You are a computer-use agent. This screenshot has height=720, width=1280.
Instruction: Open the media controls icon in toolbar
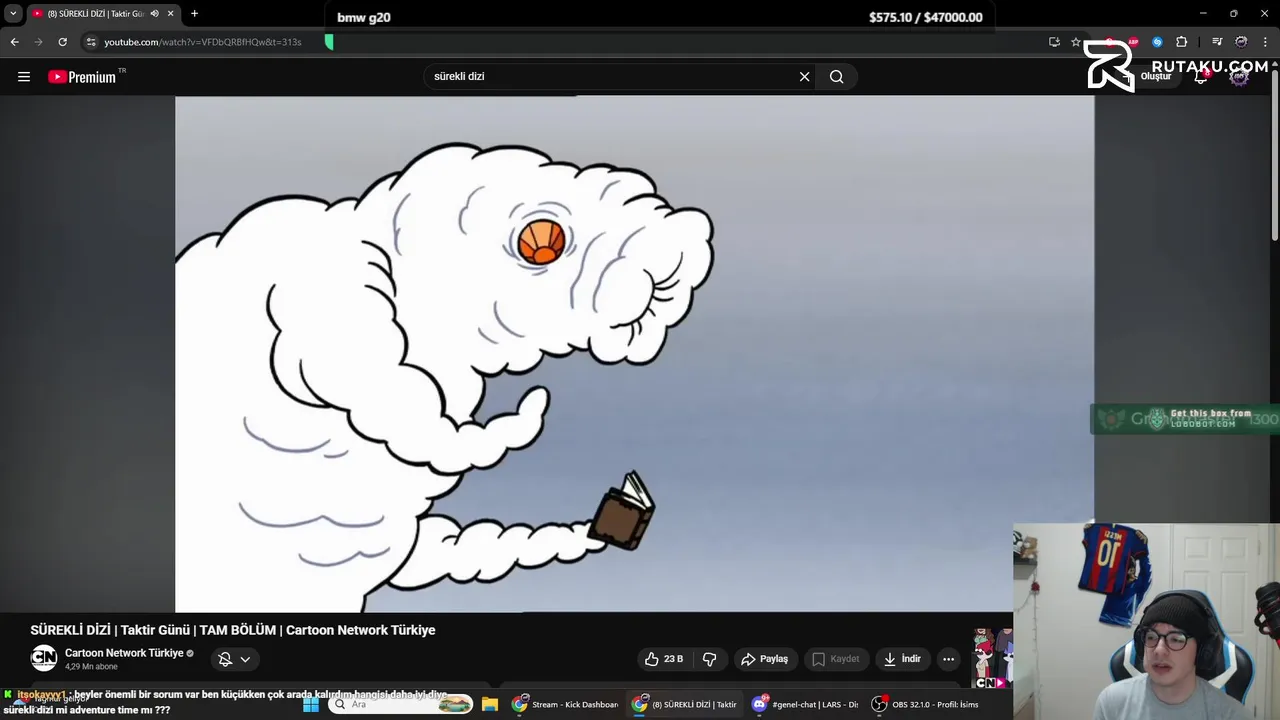1217,42
